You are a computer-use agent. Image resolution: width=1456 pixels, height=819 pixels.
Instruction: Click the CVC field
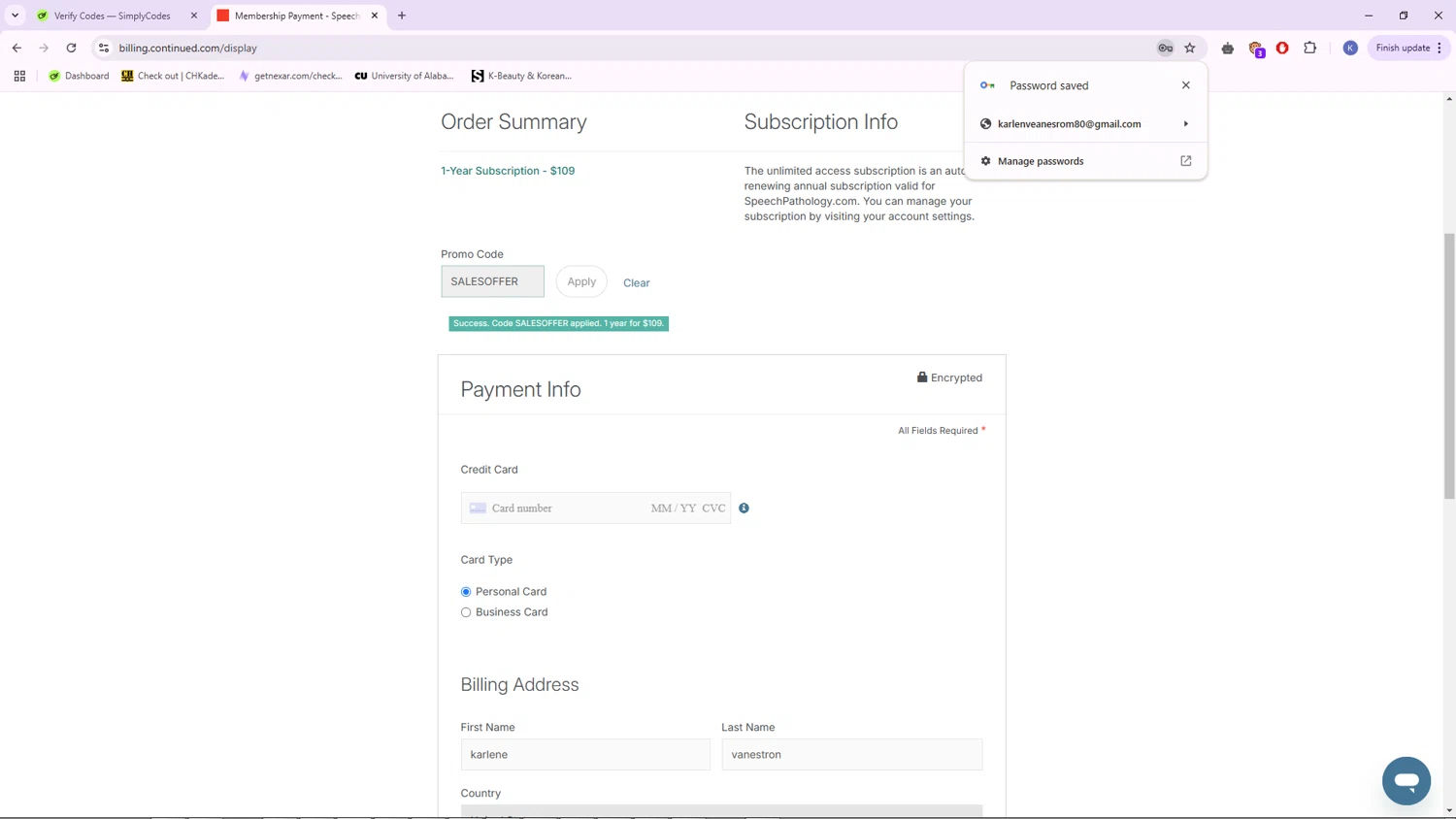point(713,508)
